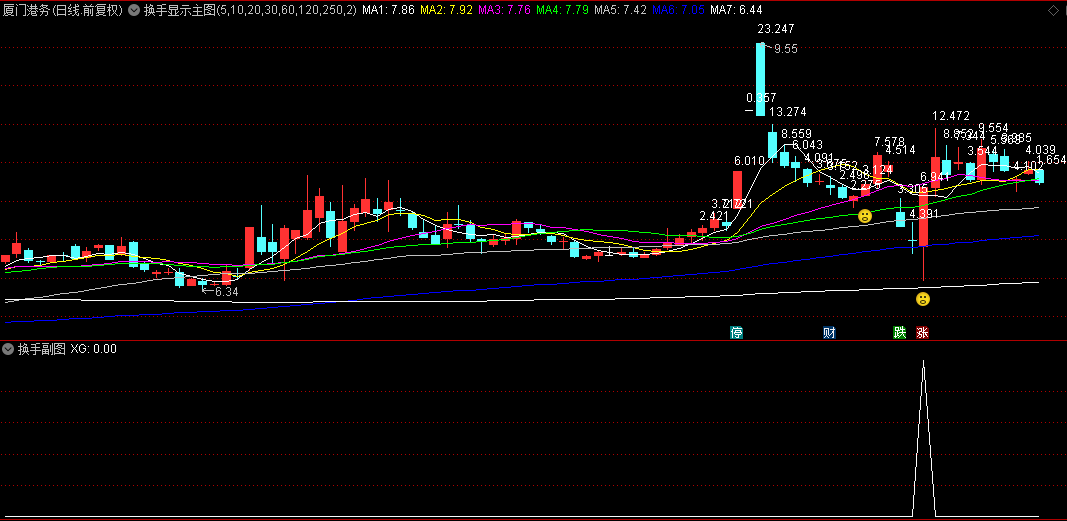Click the 7.578 turnover label
Viewport: 1067px width, 521px height.
coord(889,141)
